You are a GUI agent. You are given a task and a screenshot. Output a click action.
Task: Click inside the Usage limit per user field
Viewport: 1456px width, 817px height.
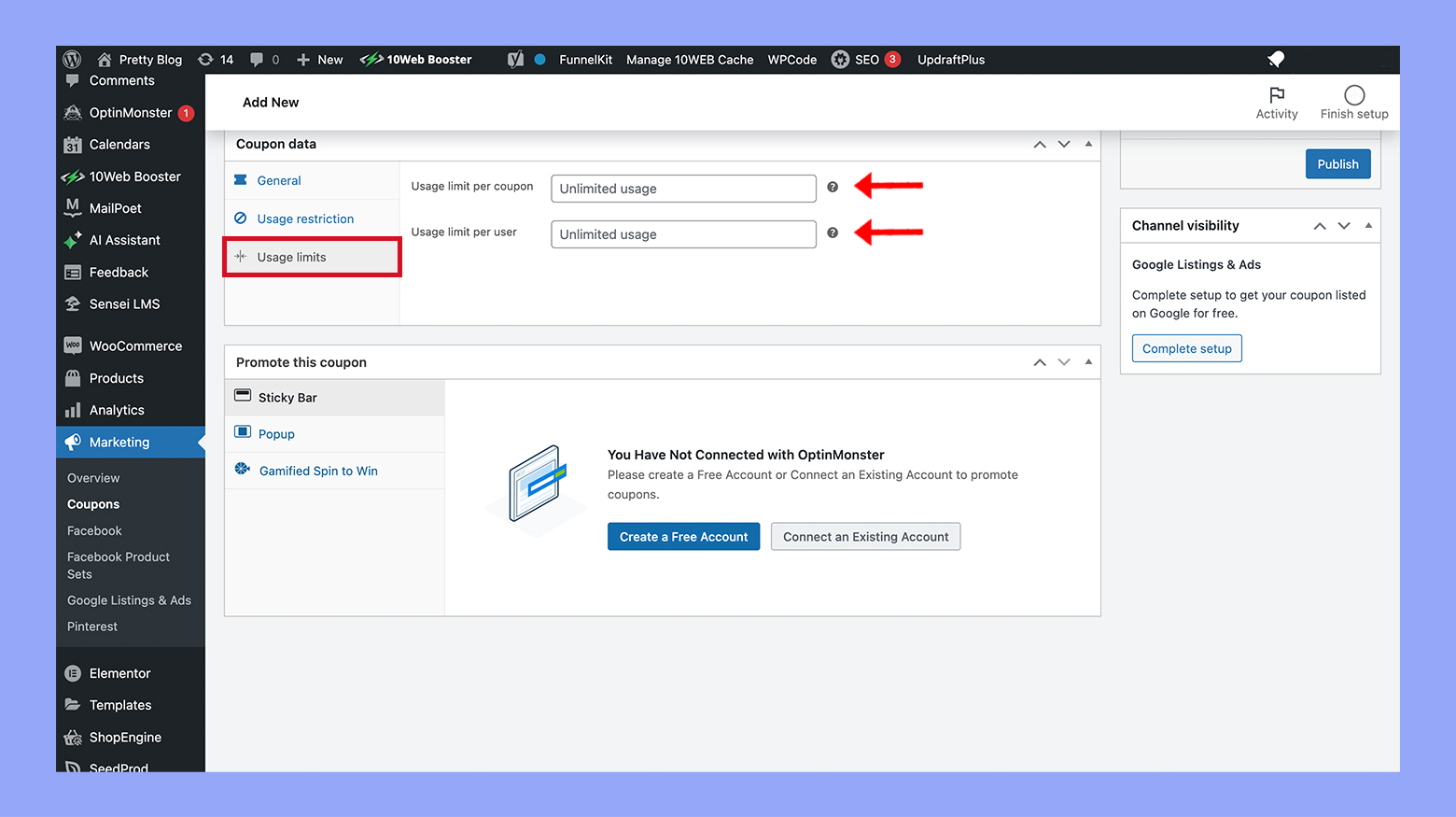[682, 233]
